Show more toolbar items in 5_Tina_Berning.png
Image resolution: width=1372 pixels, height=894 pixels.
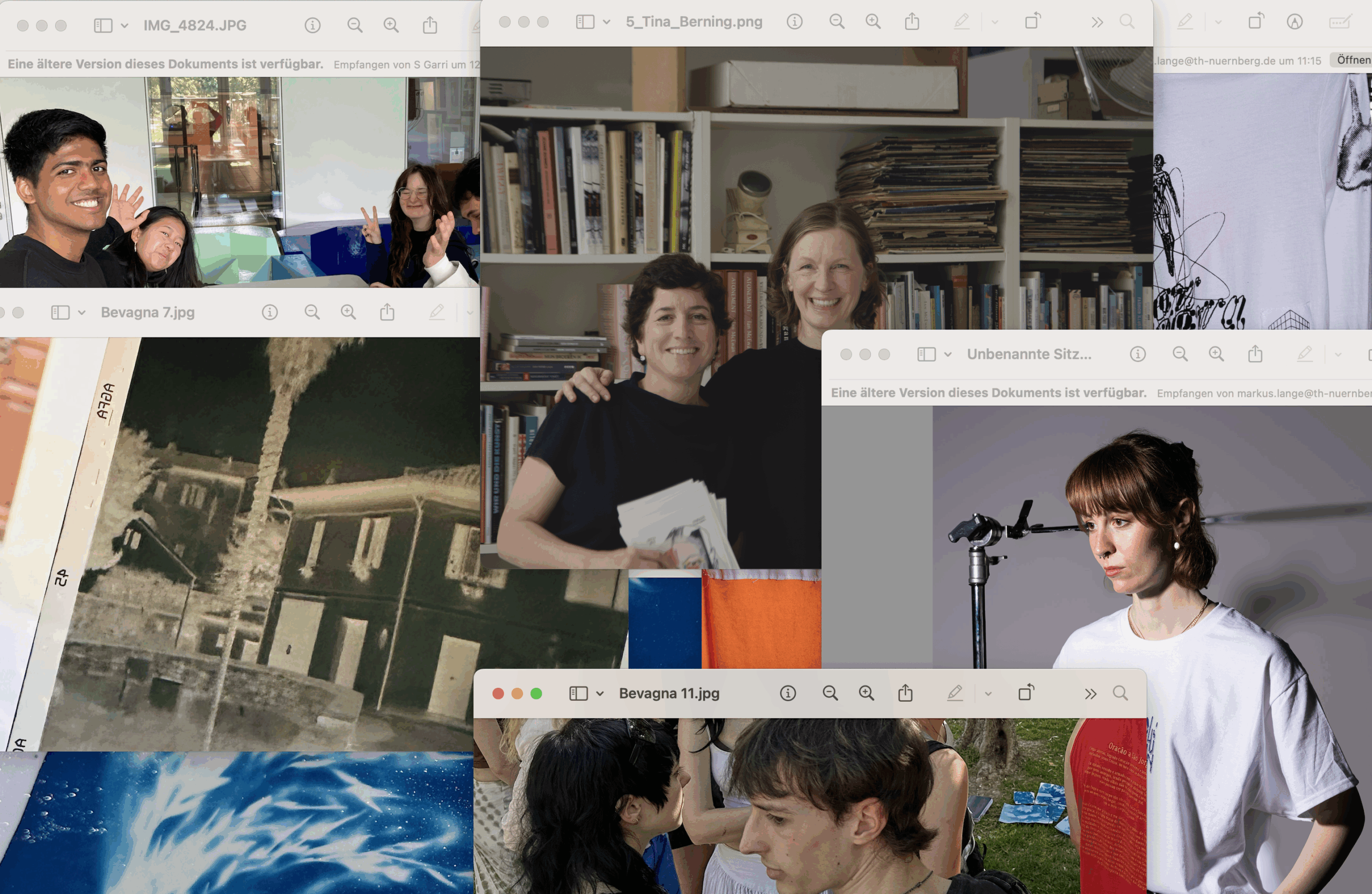(1097, 22)
